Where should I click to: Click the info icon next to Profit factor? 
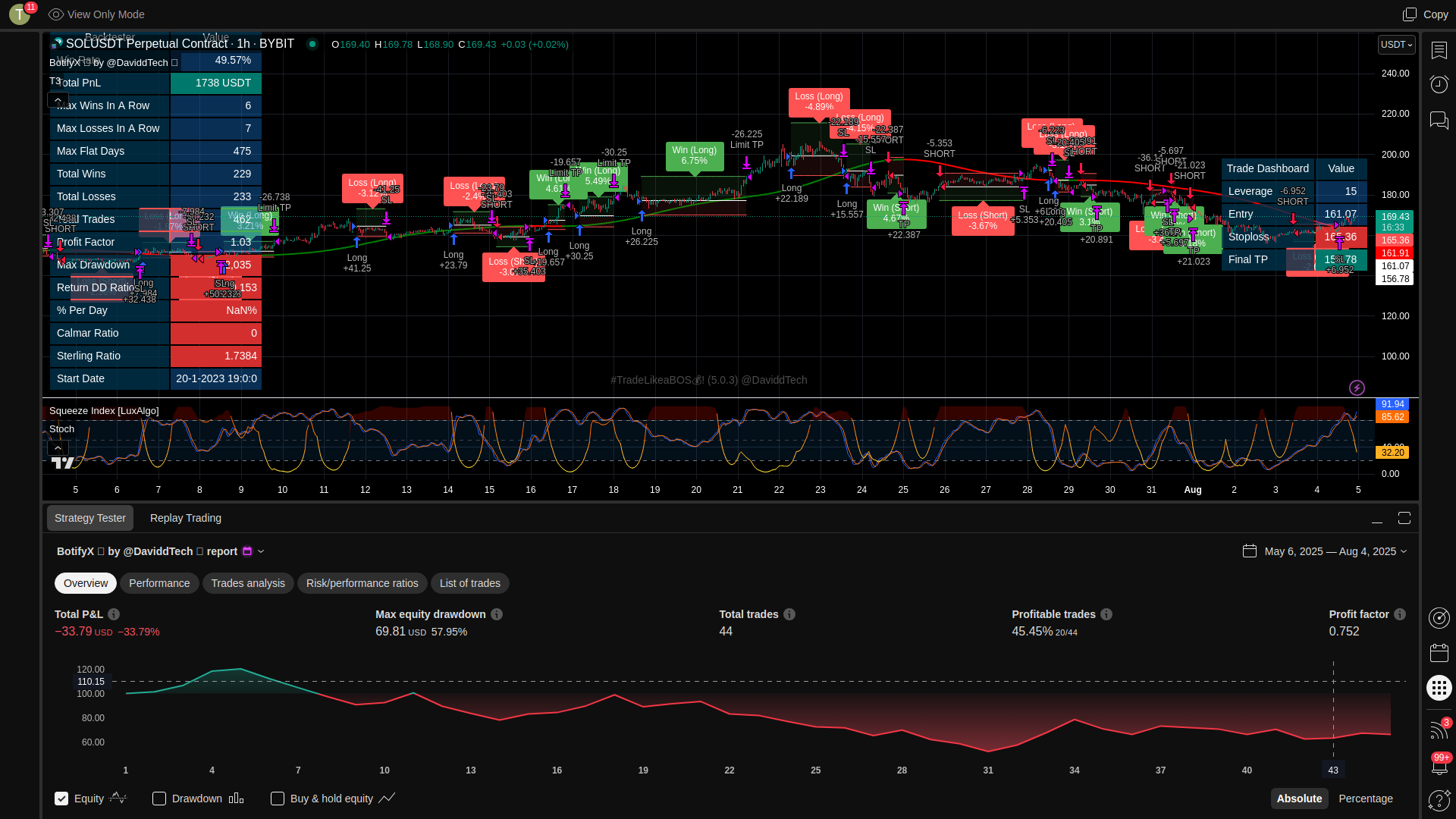(x=1400, y=614)
